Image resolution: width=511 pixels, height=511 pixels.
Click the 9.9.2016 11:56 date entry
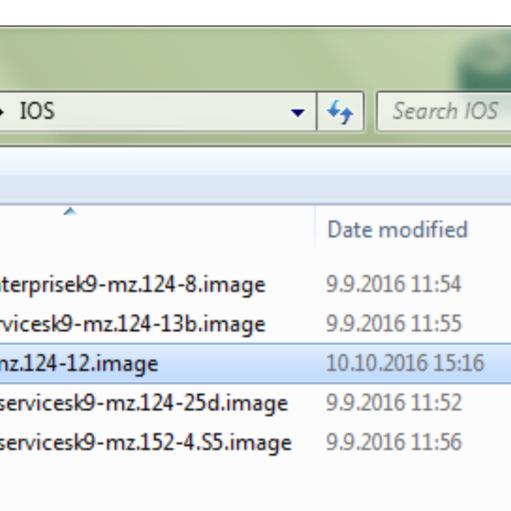tap(394, 442)
